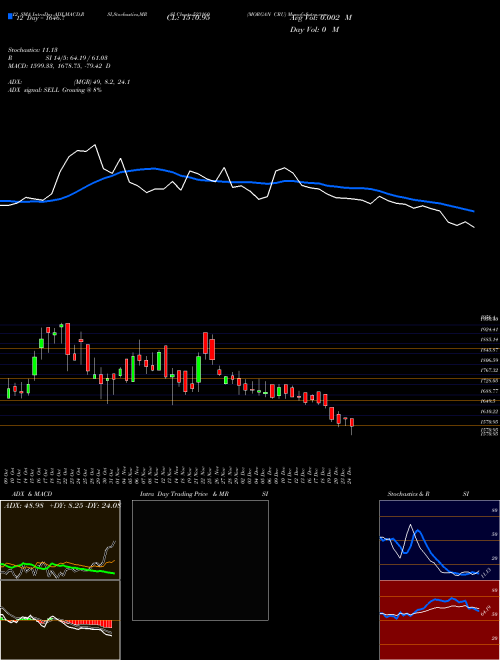Open the empty intraday trading price panel
This screenshot has height=660, width=500.
click(200, 560)
